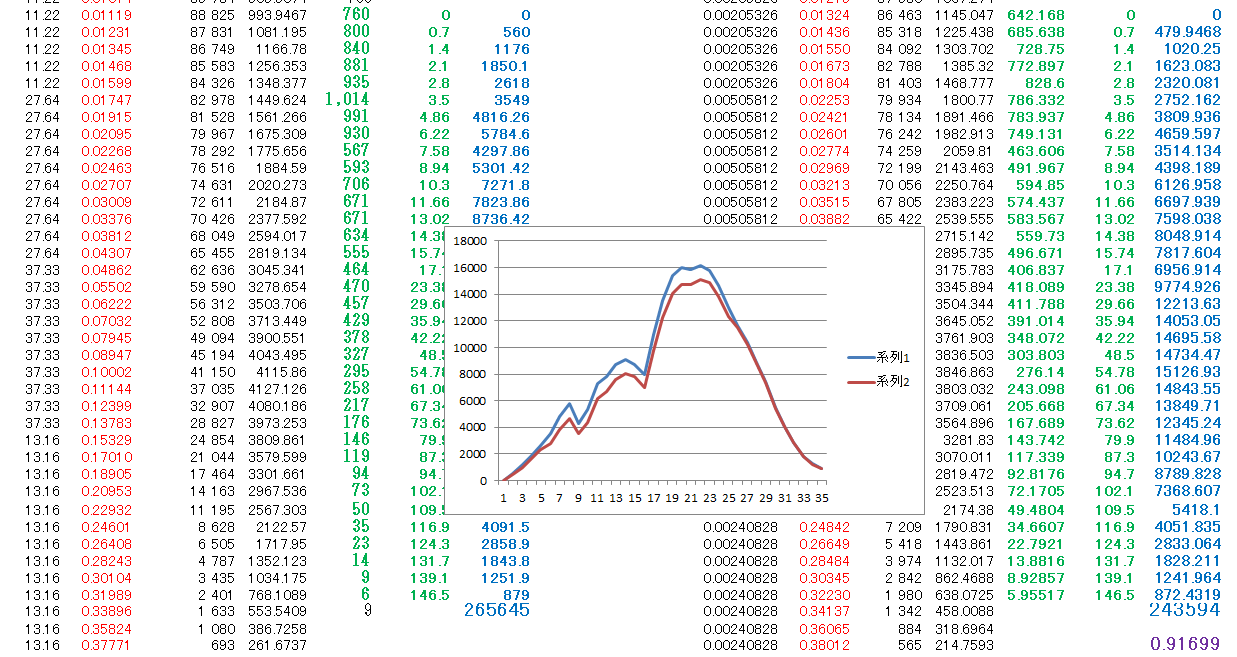Screen dimensions: 1237x657
Task: Click the red 系列2 legend line marker
Action: pos(860,381)
